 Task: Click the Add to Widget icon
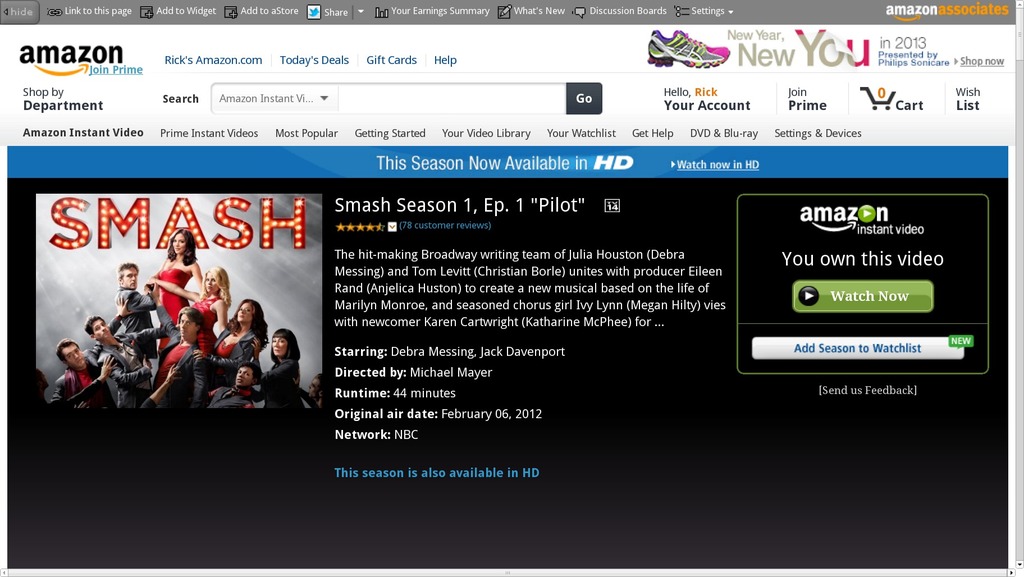click(147, 12)
